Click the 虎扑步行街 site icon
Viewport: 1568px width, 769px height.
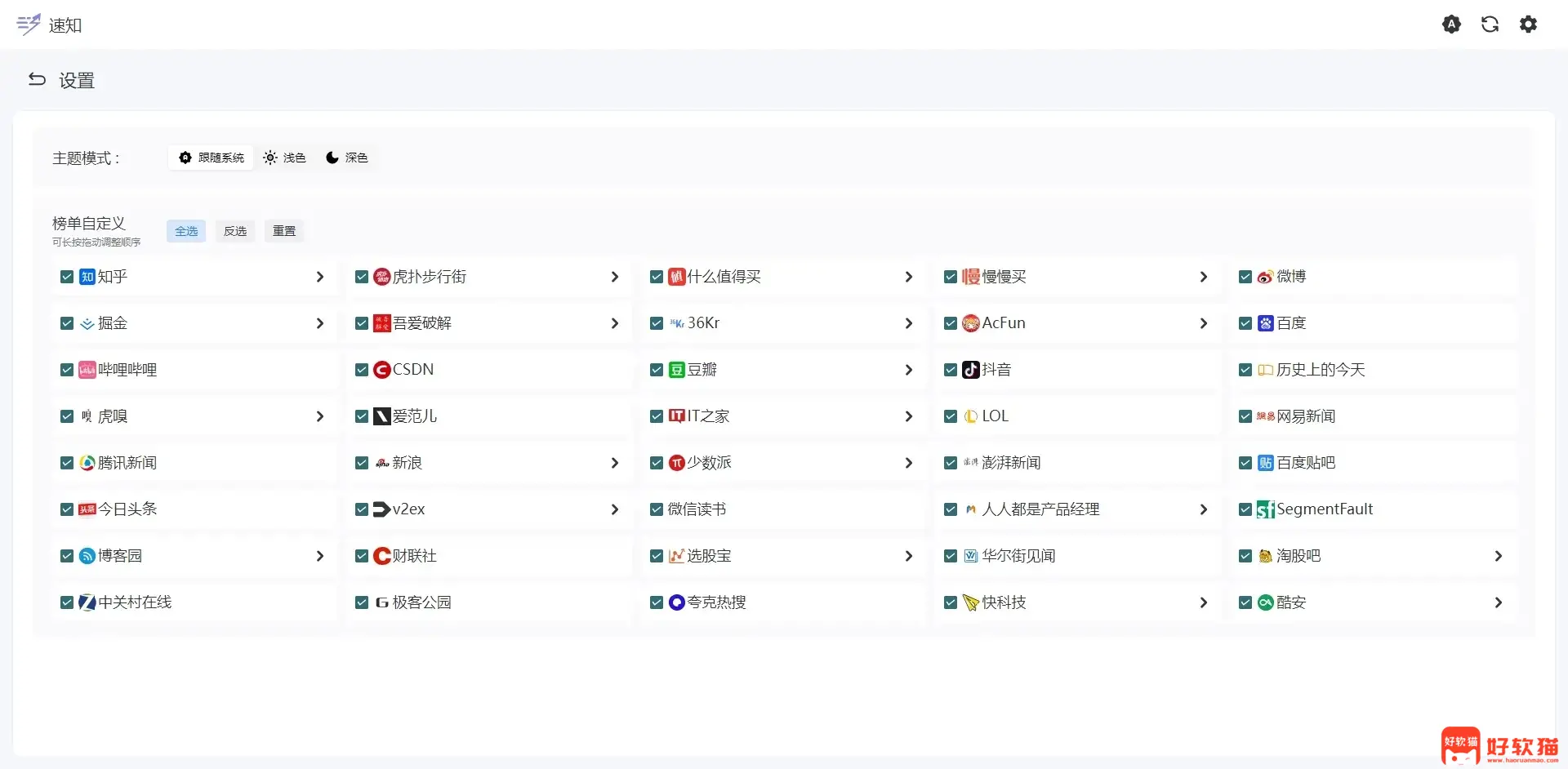click(381, 277)
